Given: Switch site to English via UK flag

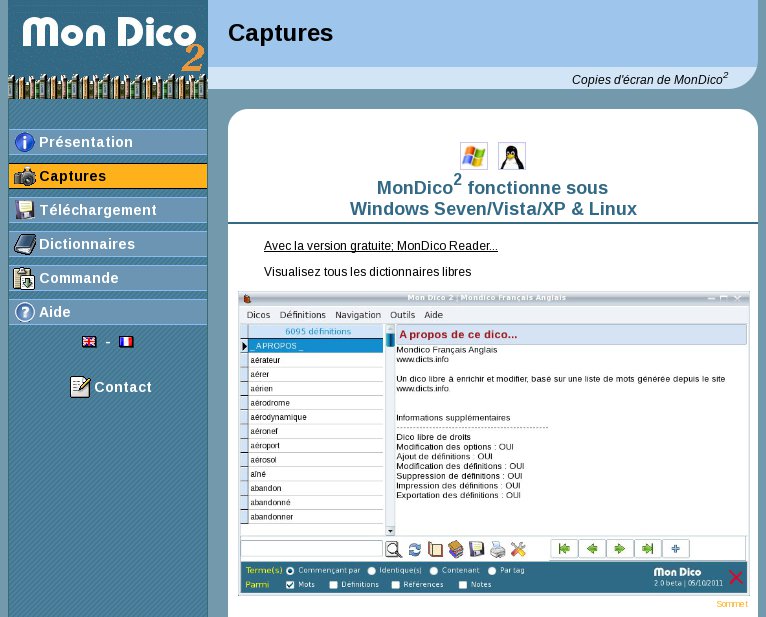Looking at the screenshot, I should tap(89, 341).
